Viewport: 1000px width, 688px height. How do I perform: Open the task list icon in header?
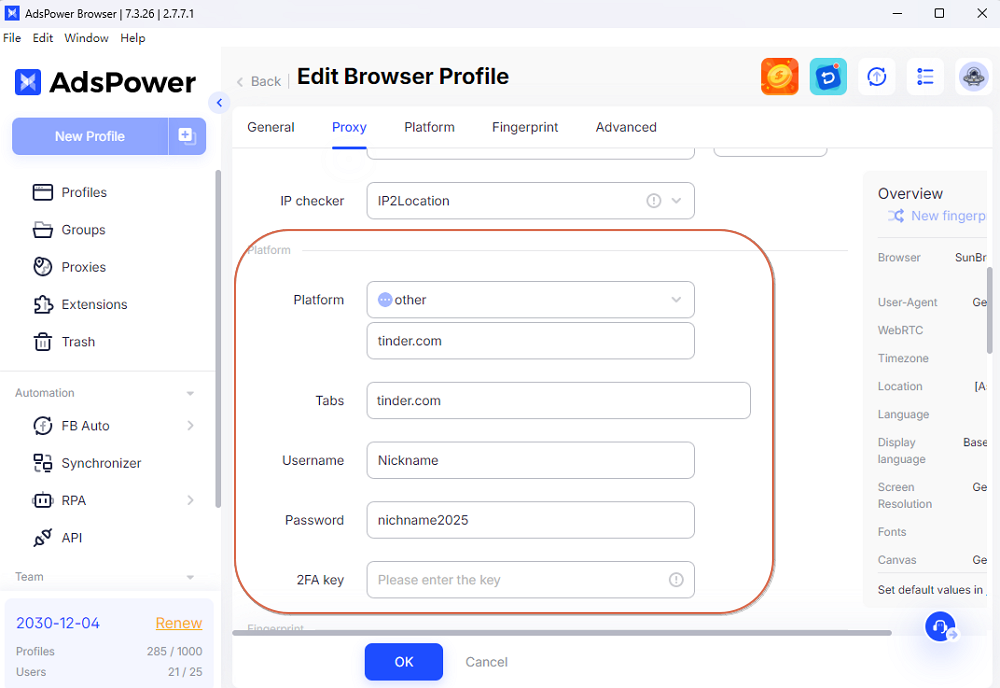925,77
